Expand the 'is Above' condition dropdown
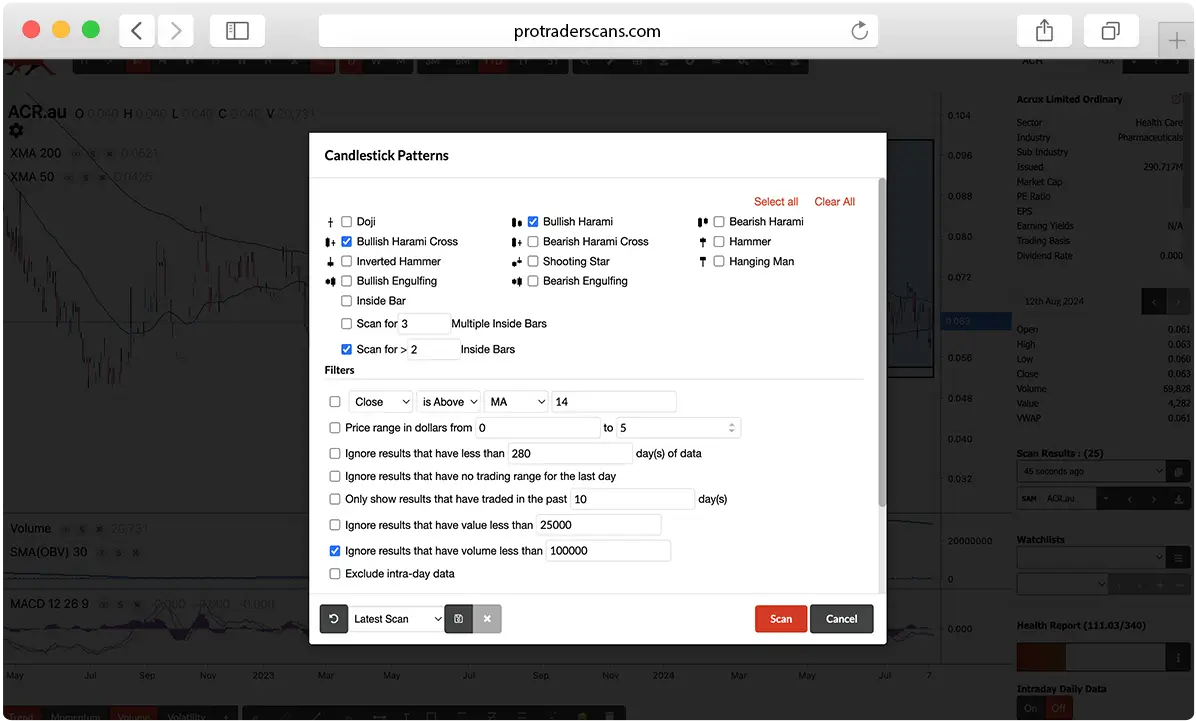The width and height of the screenshot is (1196, 721). pyautogui.click(x=449, y=402)
